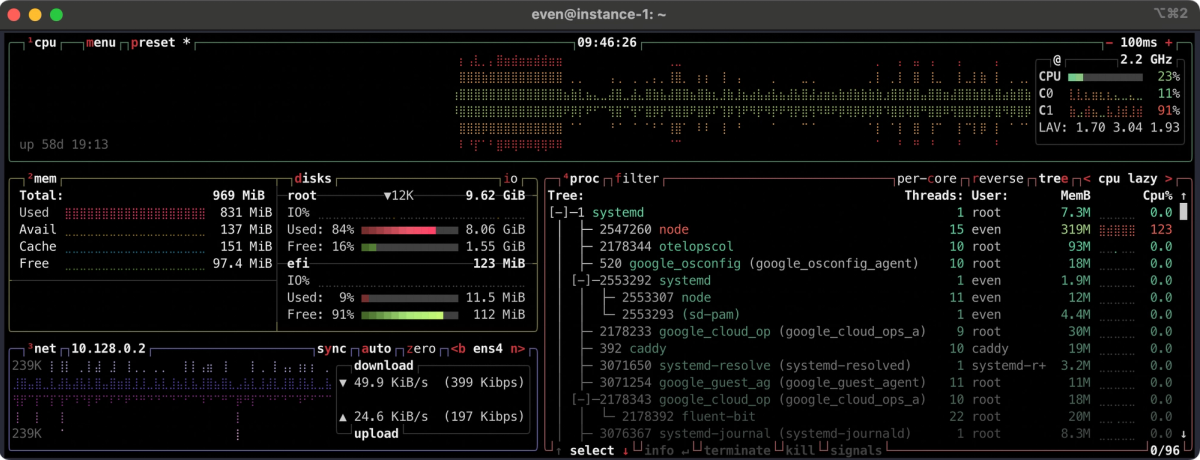Toggle reverse sorting of processes
The height and width of the screenshot is (460, 1200).
click(x=997, y=178)
